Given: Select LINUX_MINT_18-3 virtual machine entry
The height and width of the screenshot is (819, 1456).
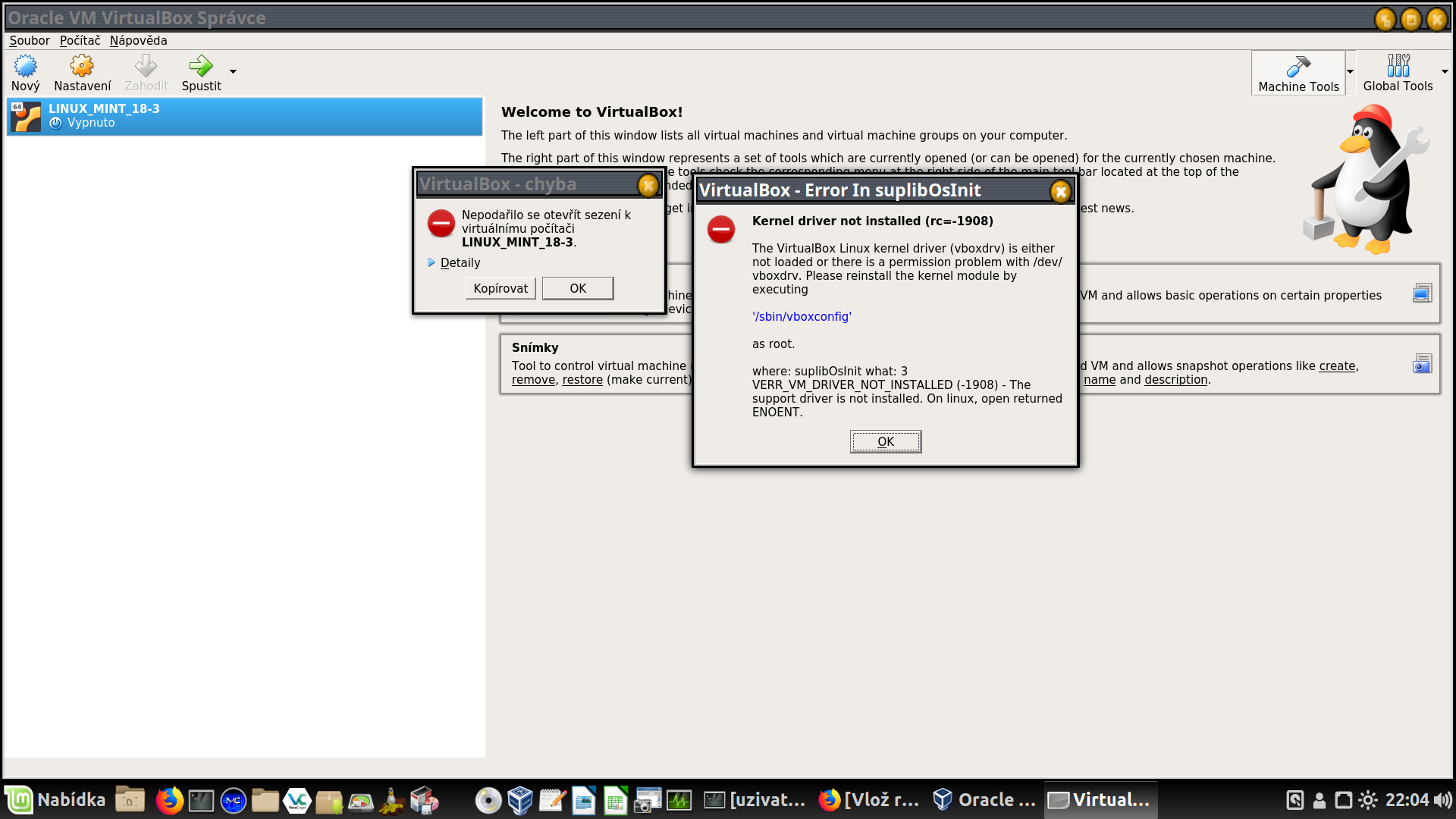Looking at the screenshot, I should pyautogui.click(x=244, y=116).
